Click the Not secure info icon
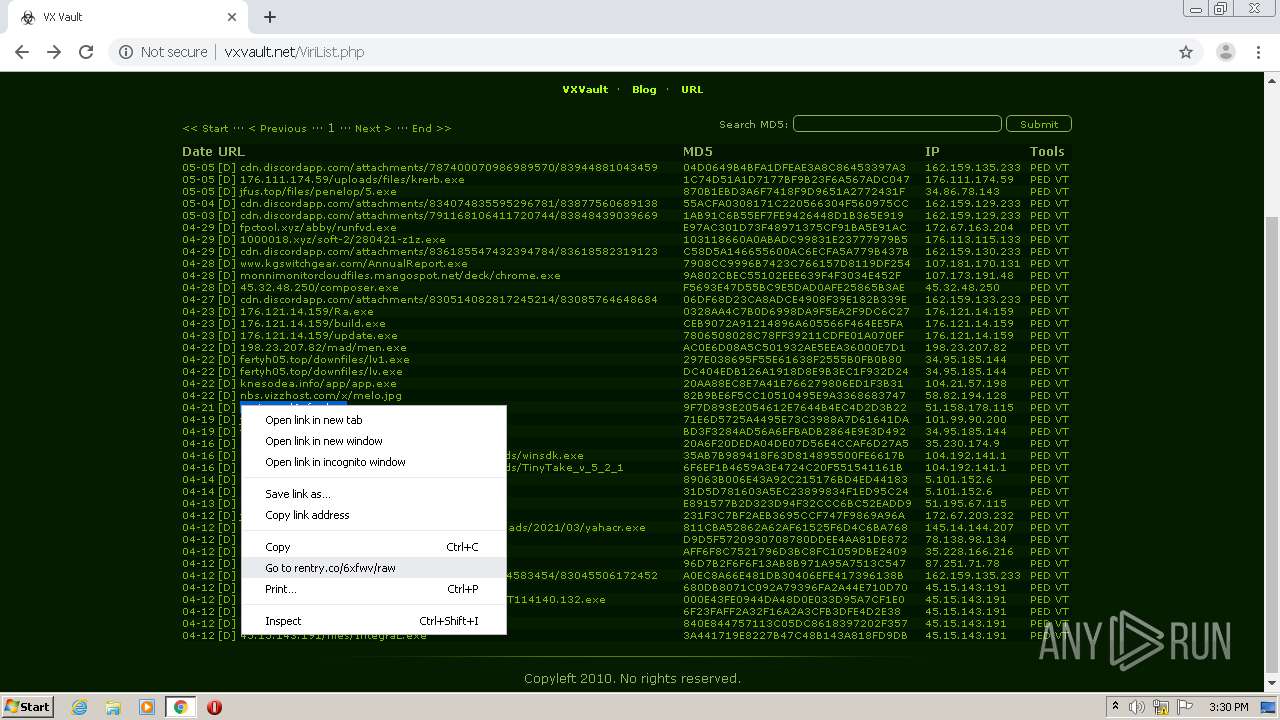Image resolution: width=1280 pixels, height=720 pixels. [x=126, y=52]
